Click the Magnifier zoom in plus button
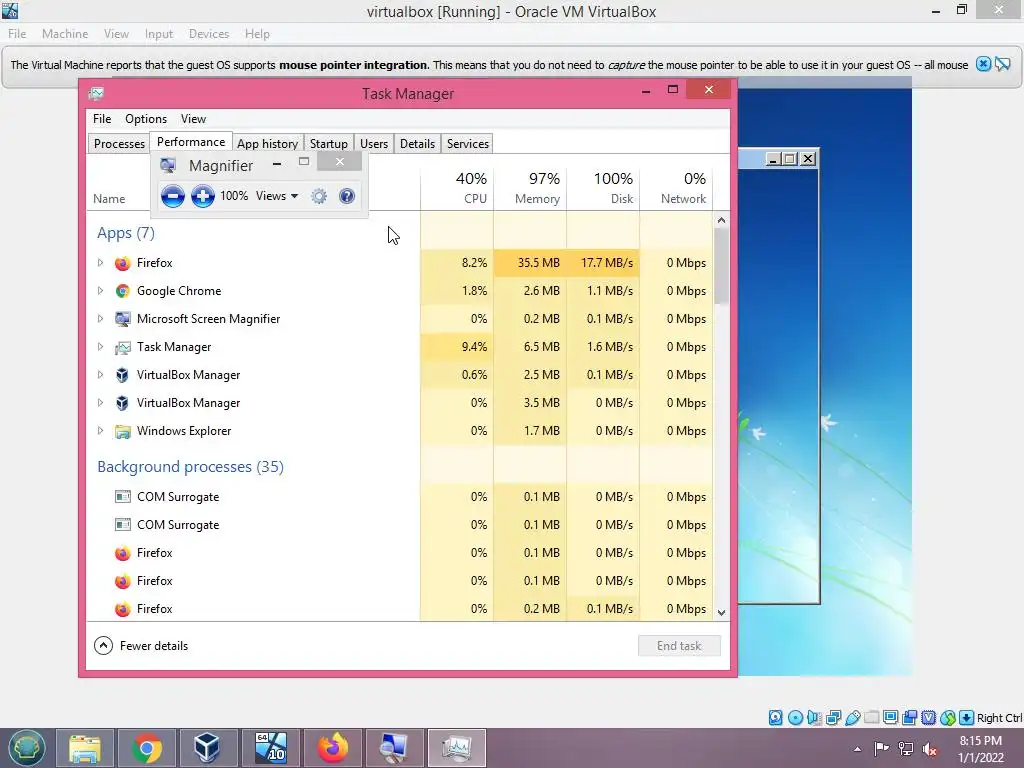This screenshot has height=768, width=1024. coord(202,196)
